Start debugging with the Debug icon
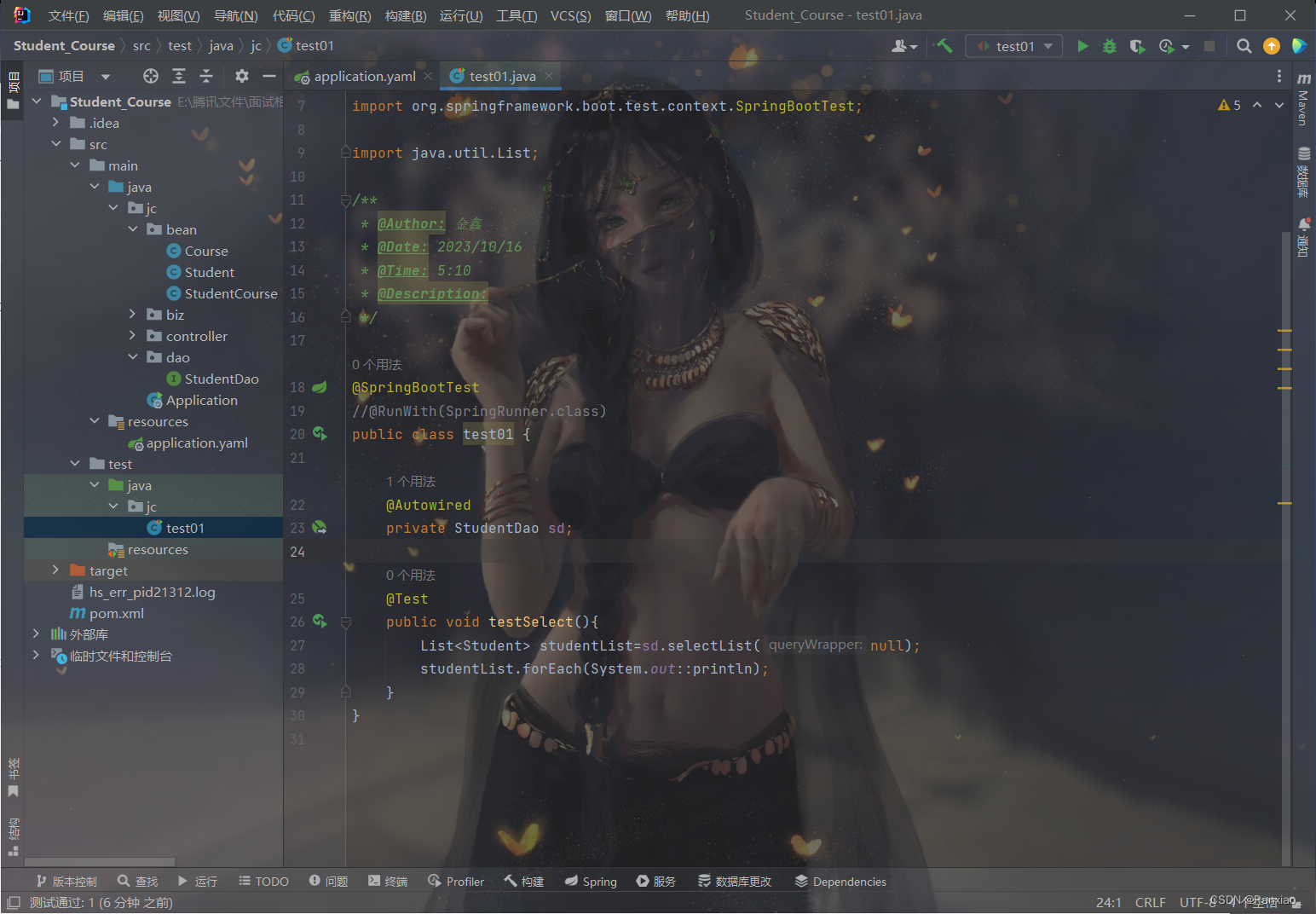1316x914 pixels. (x=1109, y=45)
